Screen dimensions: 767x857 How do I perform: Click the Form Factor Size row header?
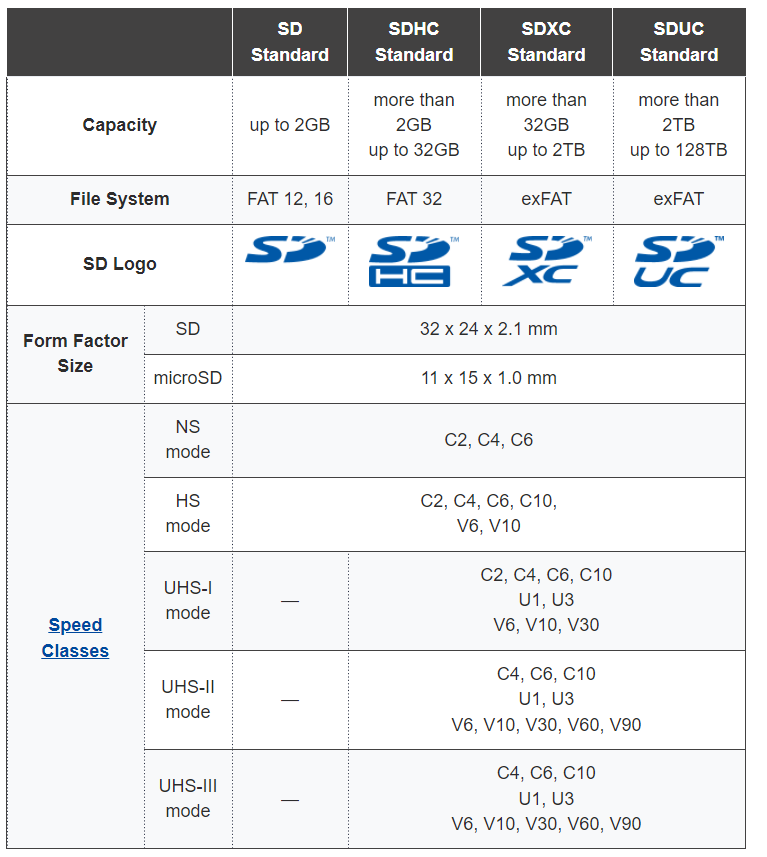click(75, 353)
